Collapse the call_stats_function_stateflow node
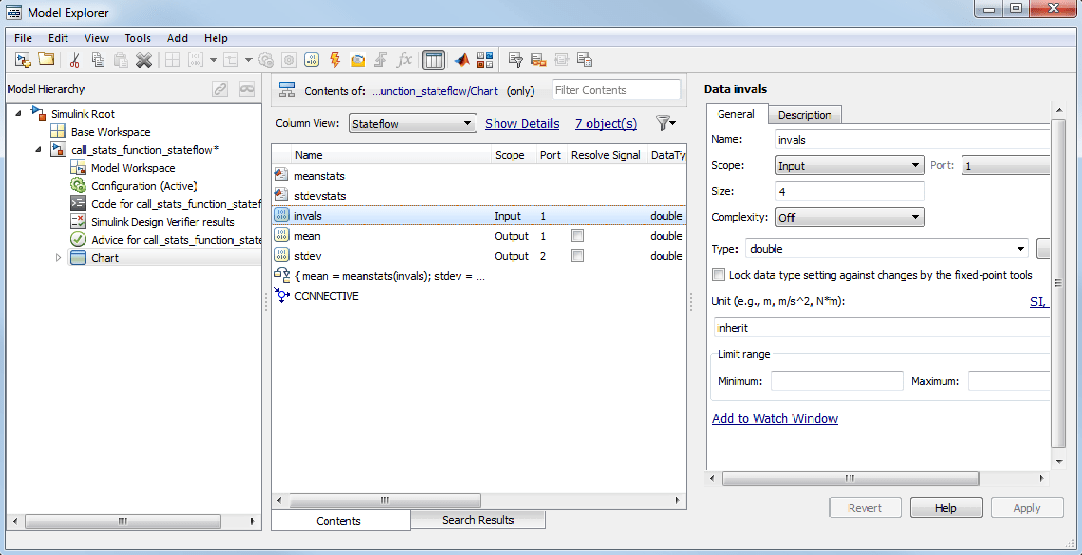 pos(38,150)
